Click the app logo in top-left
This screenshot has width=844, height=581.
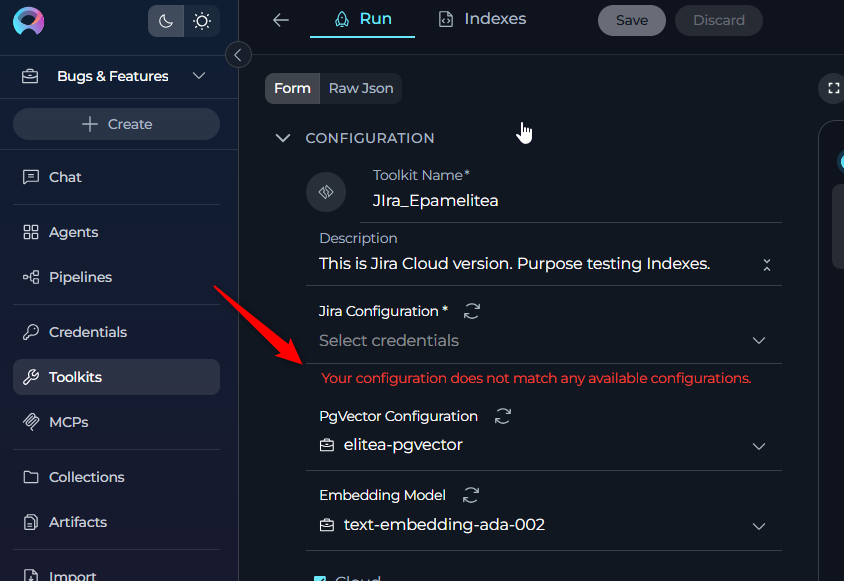(x=29, y=21)
